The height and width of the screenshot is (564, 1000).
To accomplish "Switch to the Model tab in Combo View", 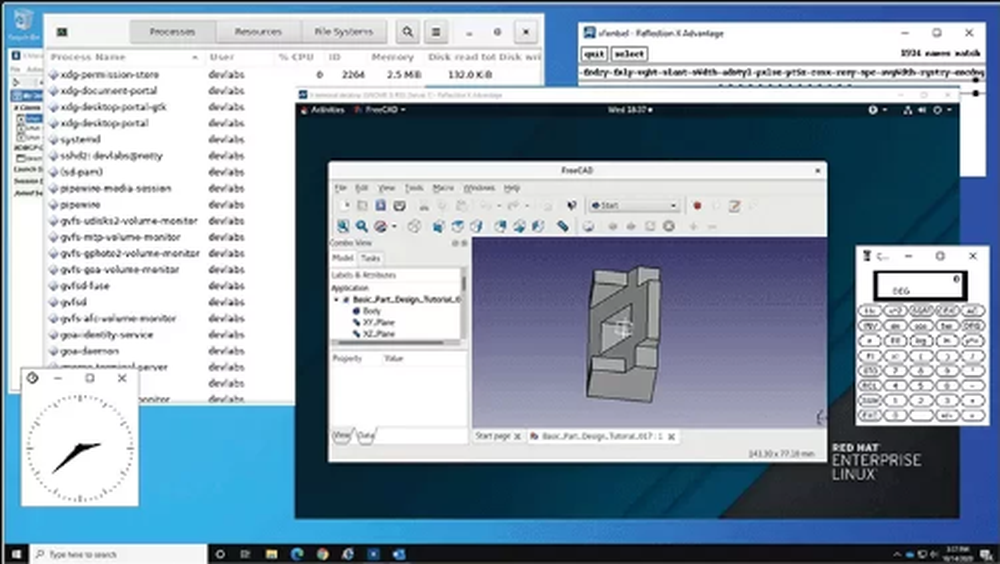I will (x=343, y=258).
